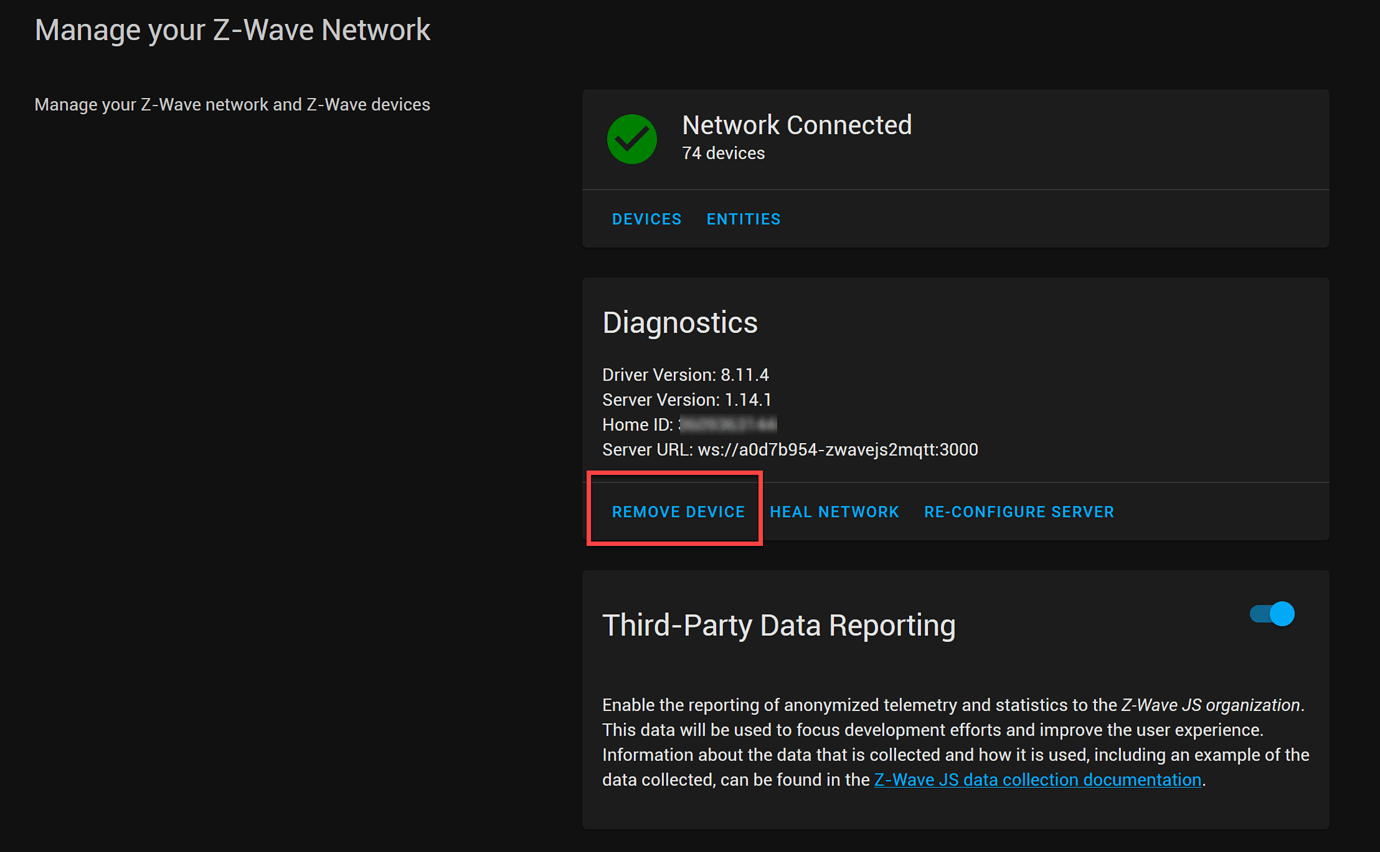Click the Third-Party Data Reporting heading
The width and height of the screenshot is (1380, 852).
pyautogui.click(x=778, y=624)
